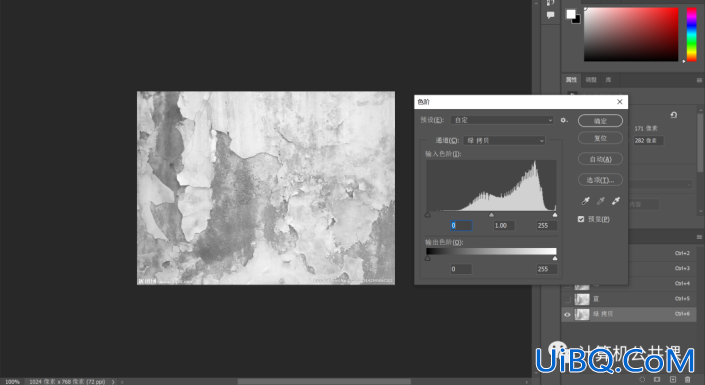The height and width of the screenshot is (385, 705).
Task: Click the input midtone gray slider triangle
Action: 491,215
